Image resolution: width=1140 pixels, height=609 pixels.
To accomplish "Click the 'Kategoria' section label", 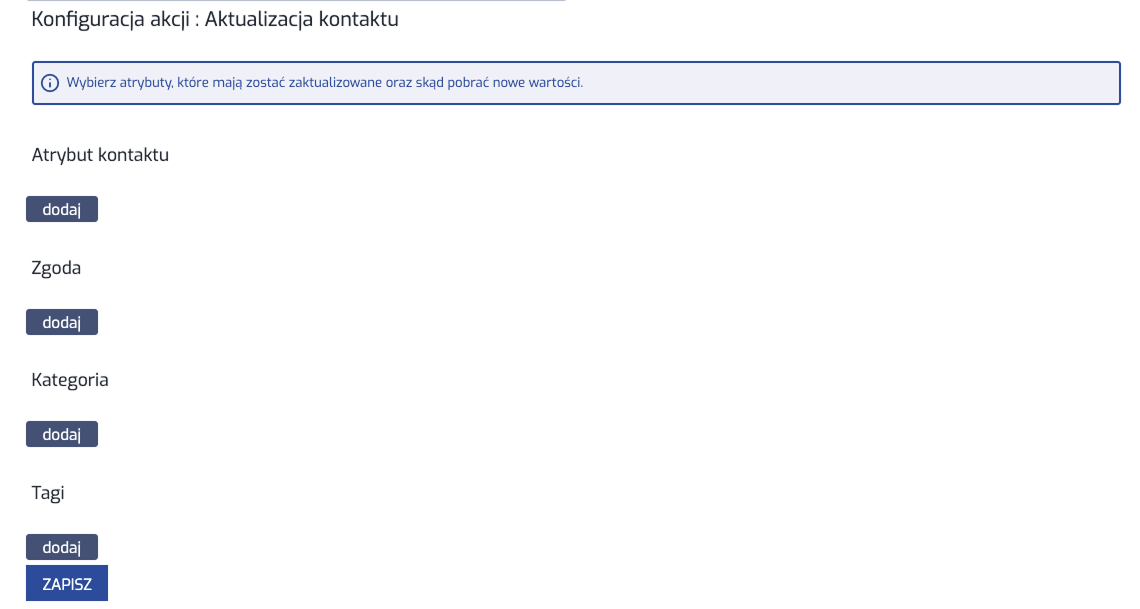I will (x=70, y=380).
